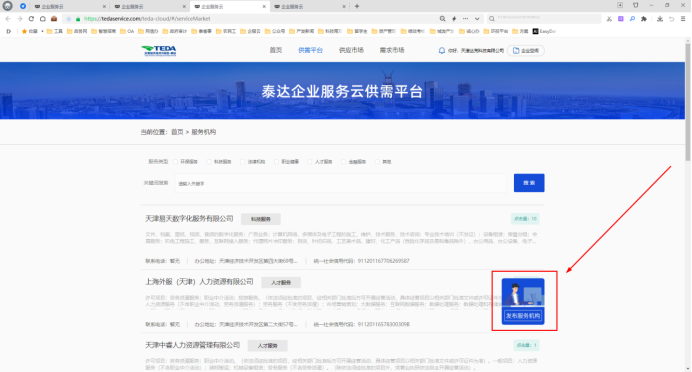
Task: Check the 职业健康 service type checkbox
Action: click(277, 162)
